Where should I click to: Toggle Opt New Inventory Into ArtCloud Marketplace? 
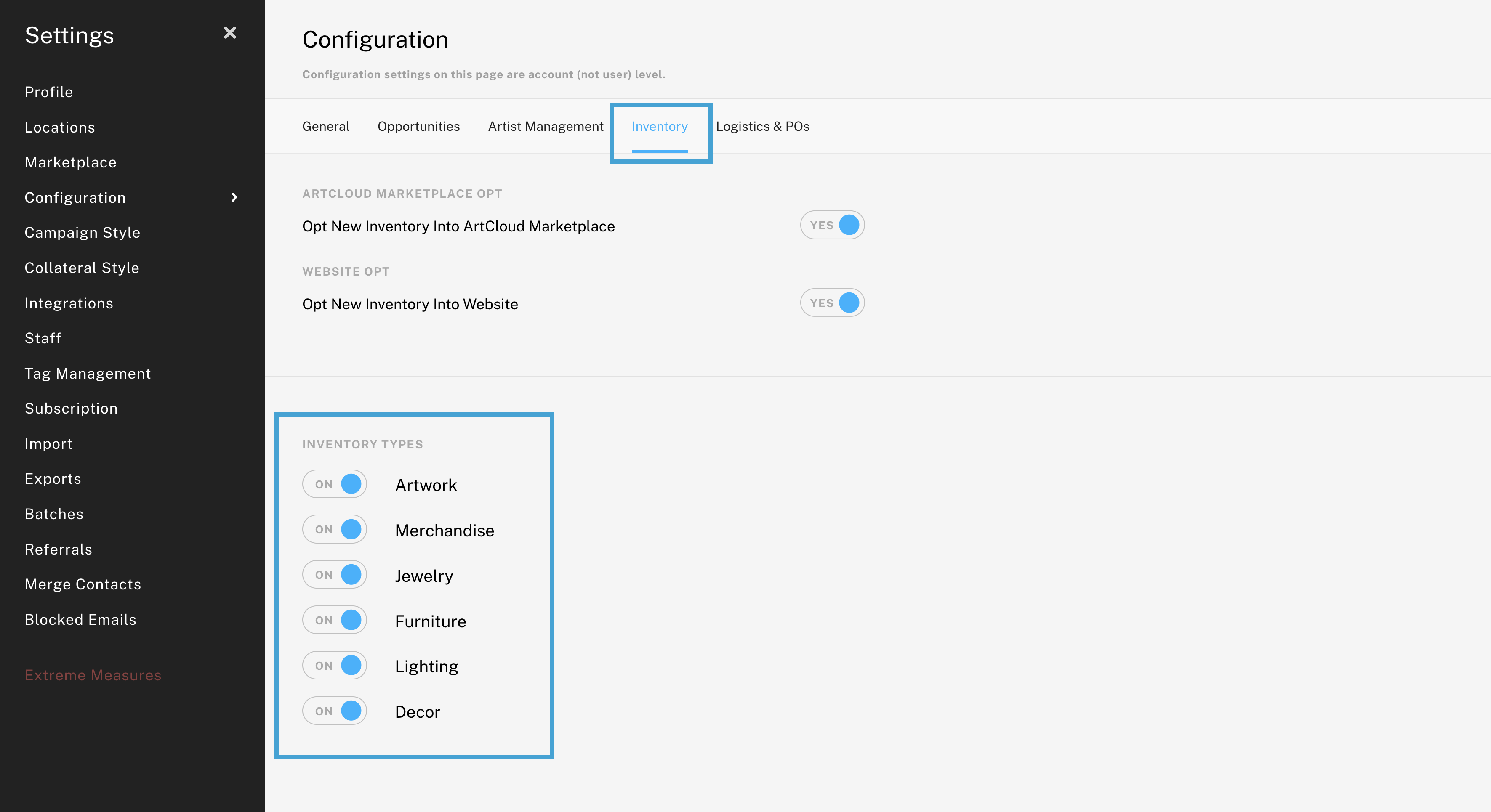pos(832,226)
